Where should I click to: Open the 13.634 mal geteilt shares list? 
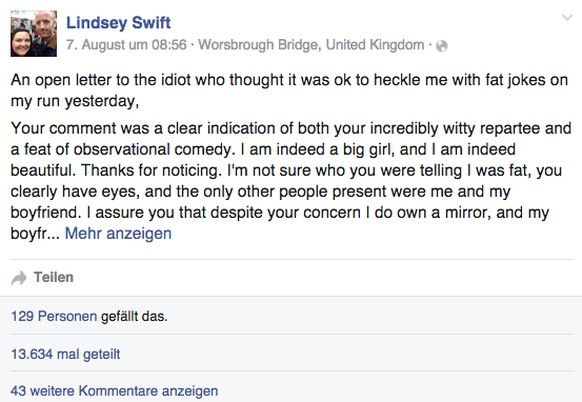tap(65, 354)
